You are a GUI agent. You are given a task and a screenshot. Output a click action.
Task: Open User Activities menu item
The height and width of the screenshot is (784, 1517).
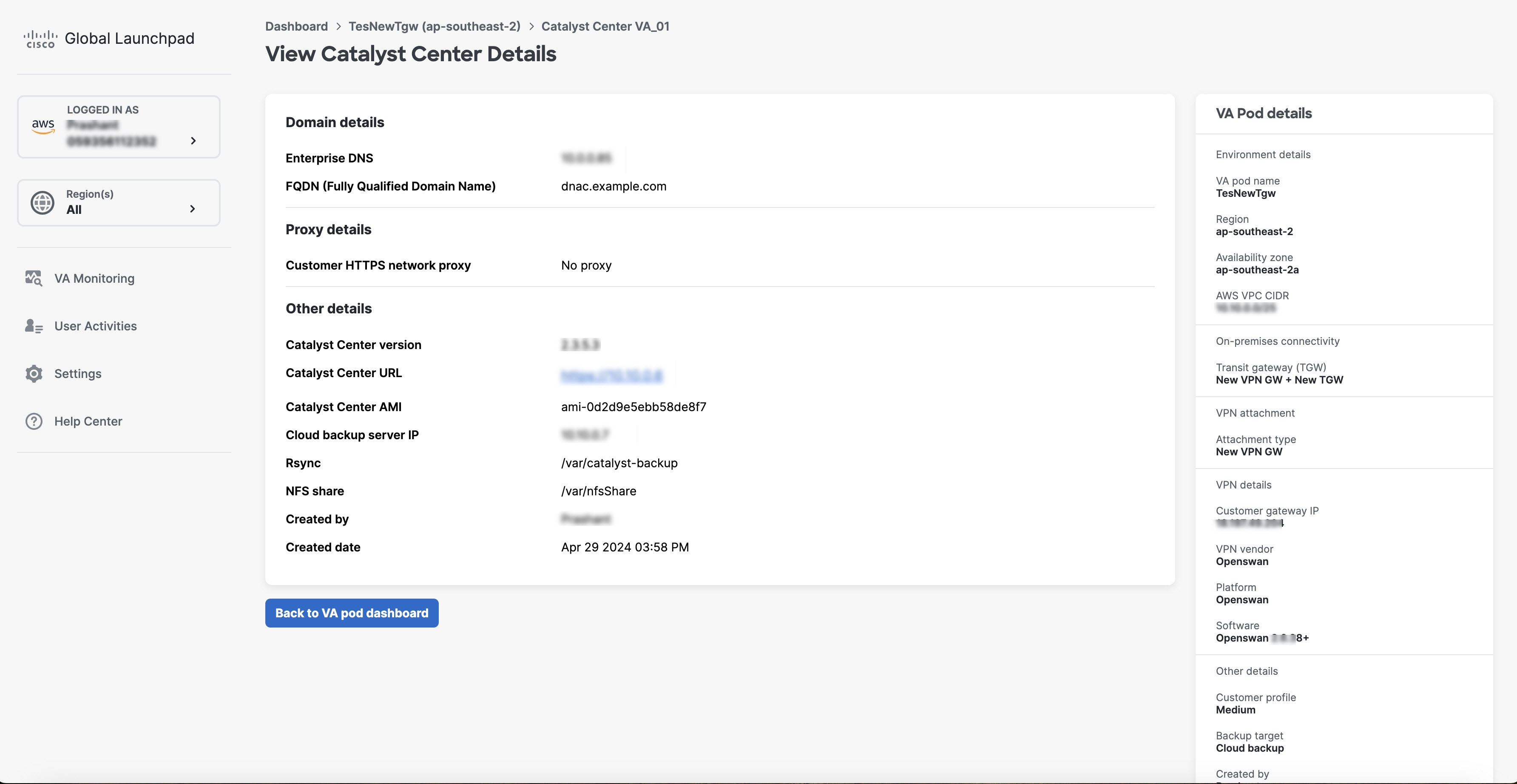tap(95, 326)
